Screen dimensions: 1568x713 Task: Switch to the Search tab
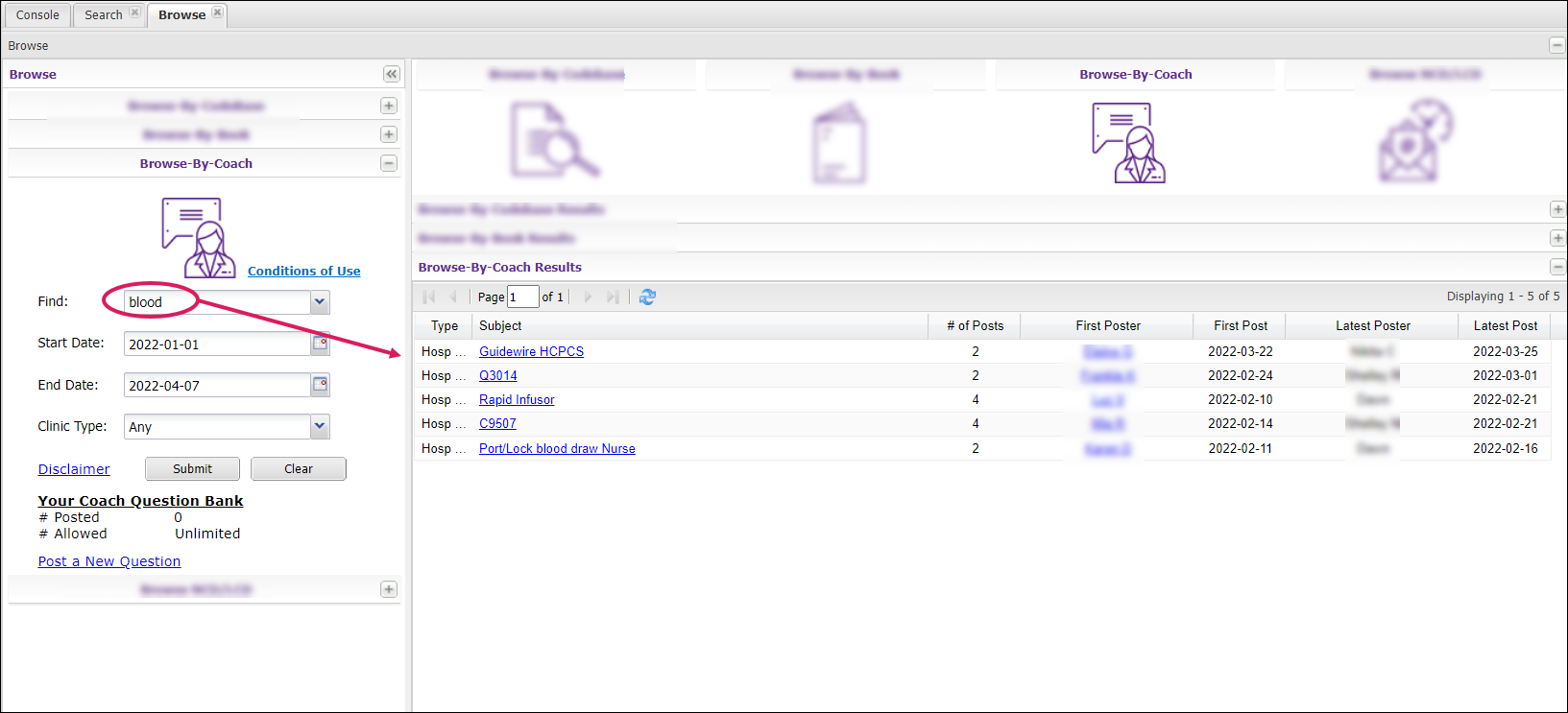[x=103, y=14]
